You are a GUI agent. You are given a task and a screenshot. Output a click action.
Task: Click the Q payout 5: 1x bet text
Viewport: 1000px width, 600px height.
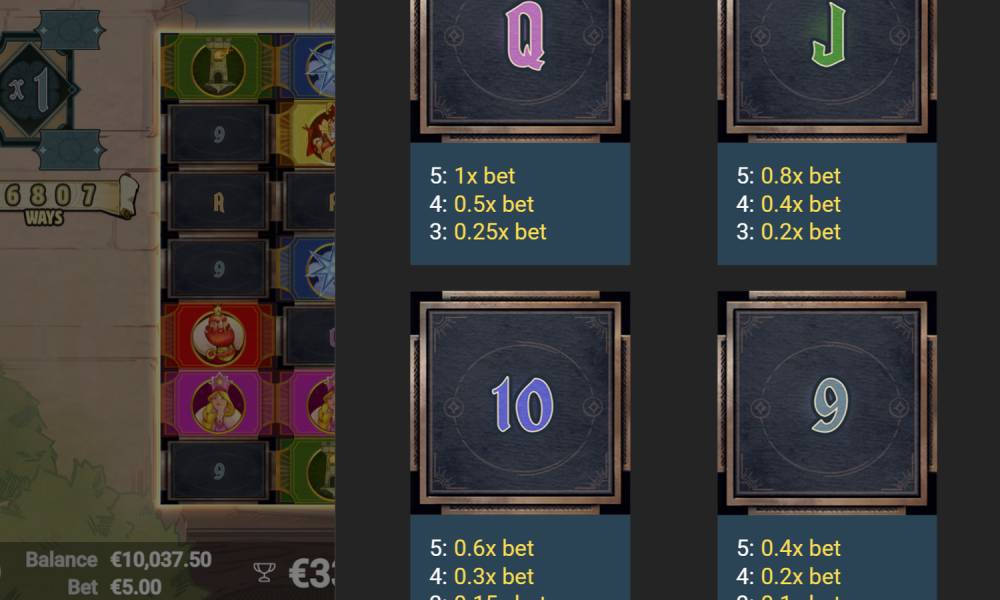pos(472,176)
